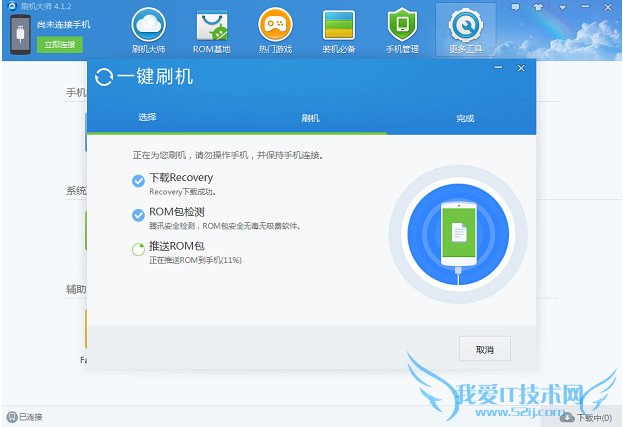
Task: Click the Recovery下载成功 text
Action: [182, 192]
